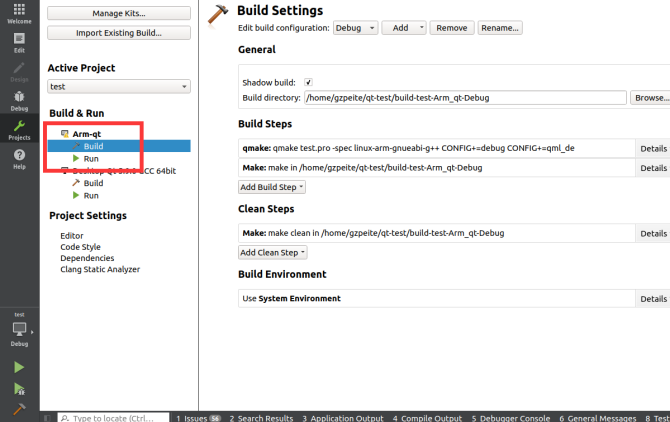Toggle the left sidebar visibility icon

[49, 418]
